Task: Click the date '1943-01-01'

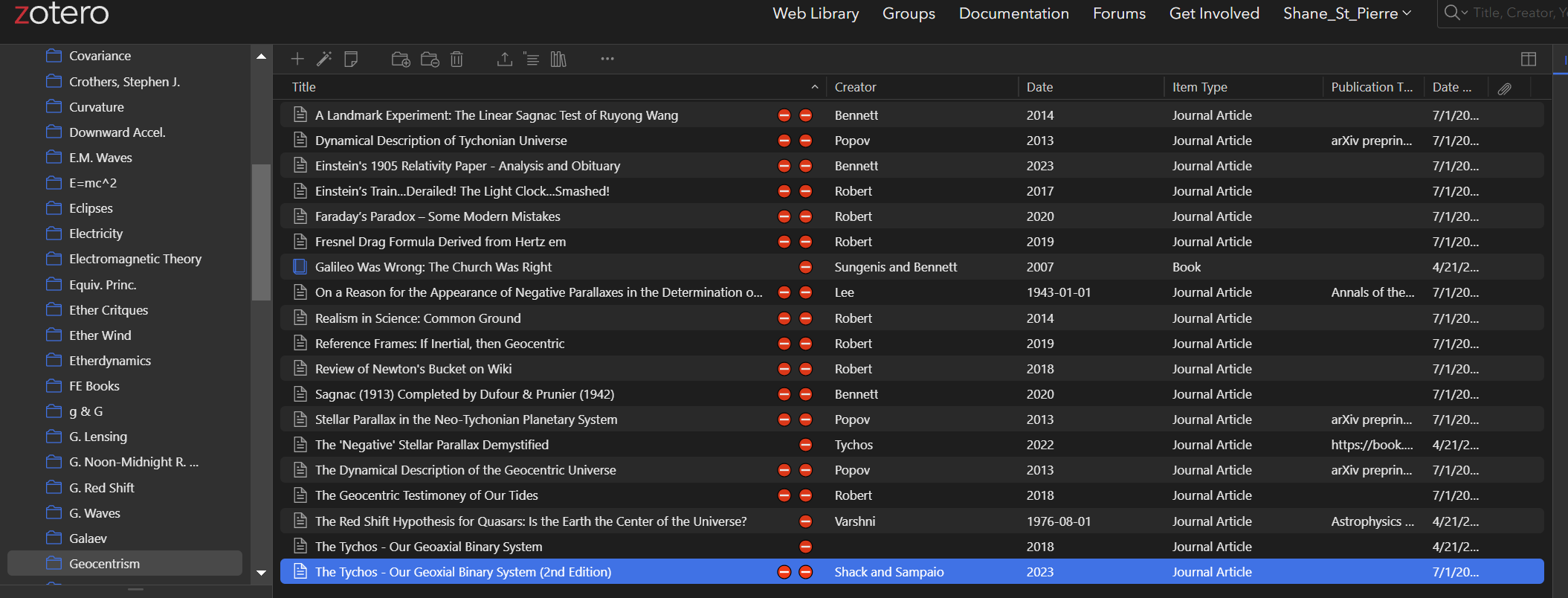Action: coord(1059,292)
